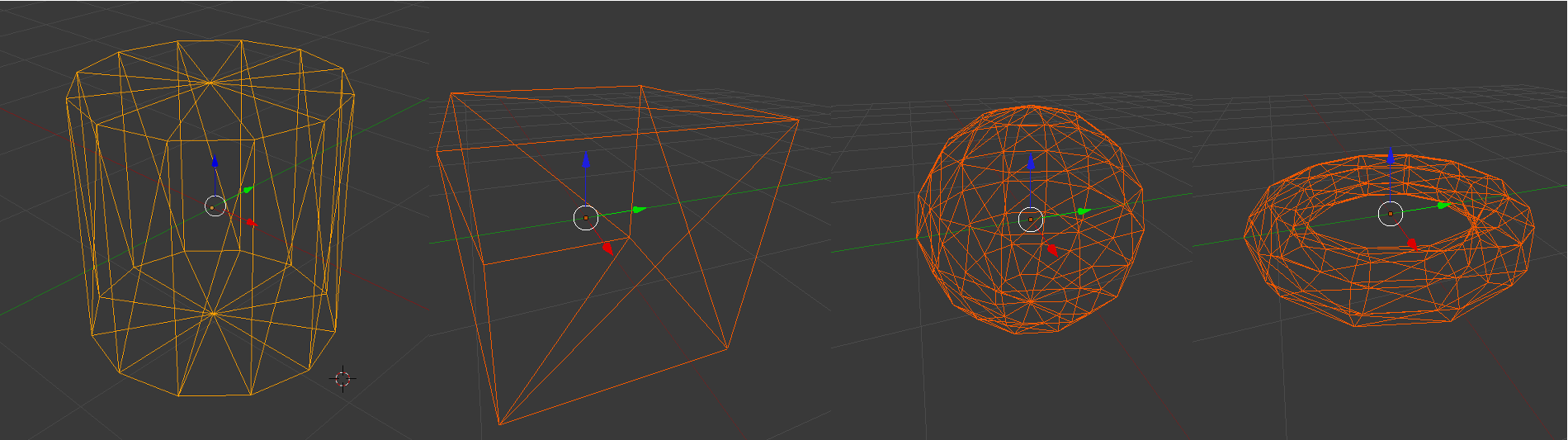Click the blue Z-axis arrow on the sphere
Screen dimensions: 1568x440
point(1030,162)
